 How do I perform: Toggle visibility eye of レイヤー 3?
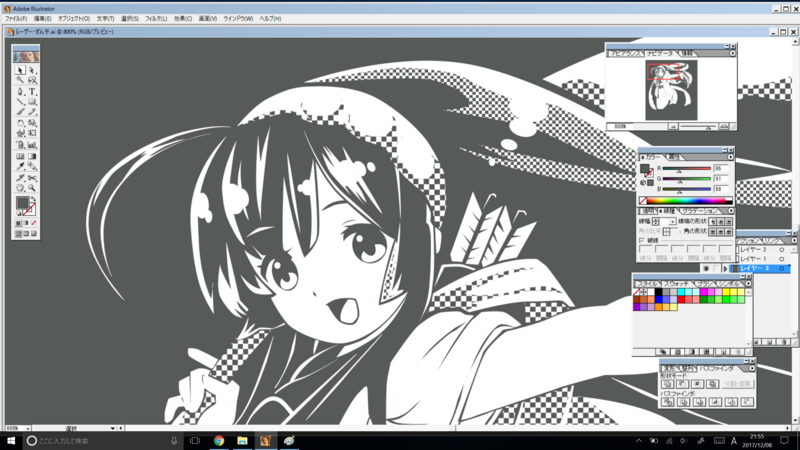coord(706,268)
